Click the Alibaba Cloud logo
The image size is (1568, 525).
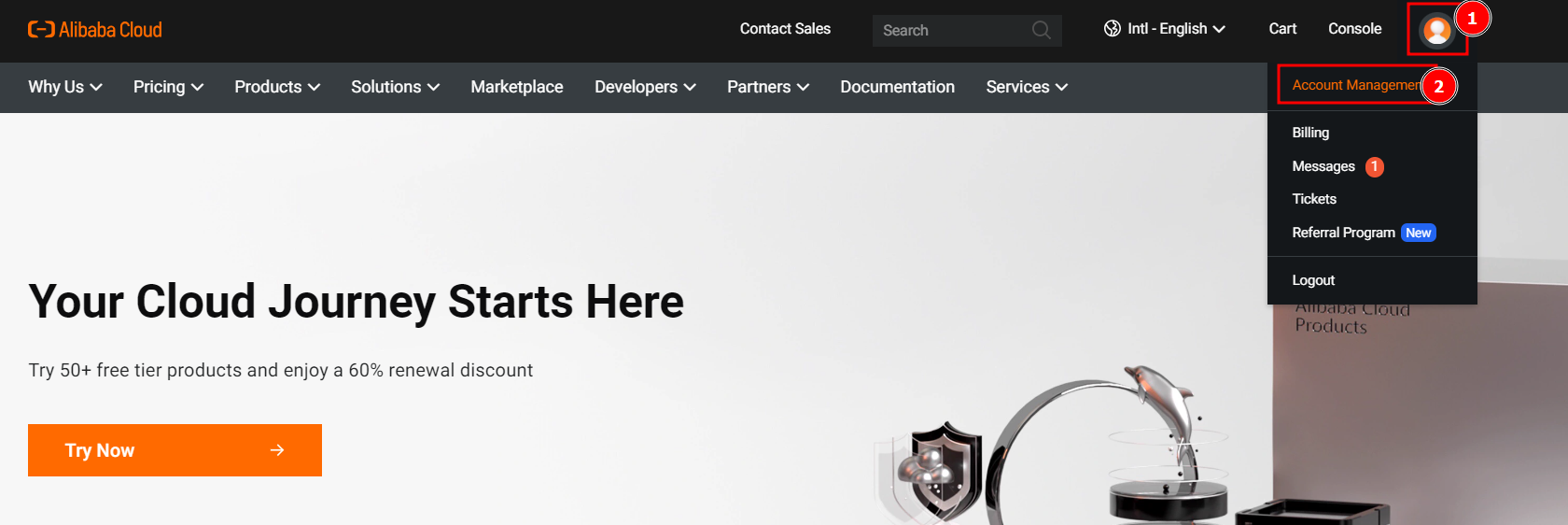[x=94, y=30]
